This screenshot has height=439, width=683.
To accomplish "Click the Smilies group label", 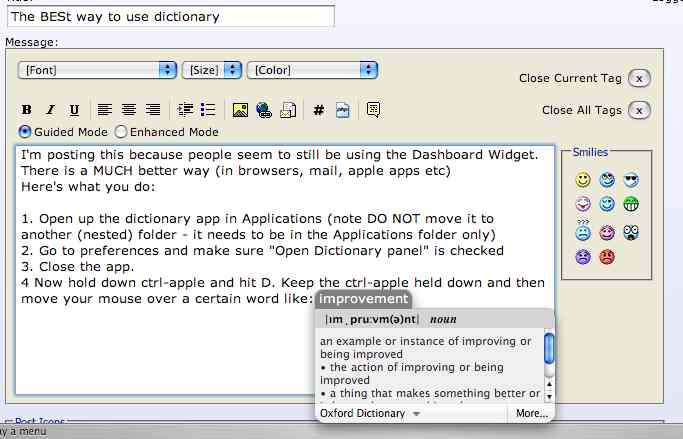I will click(590, 152).
